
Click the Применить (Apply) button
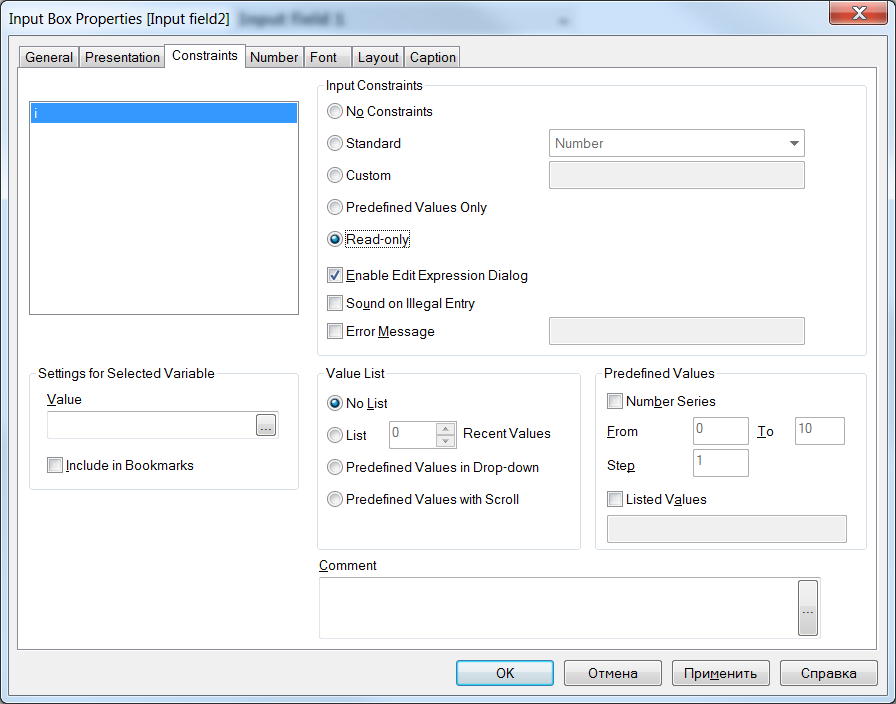click(x=721, y=673)
